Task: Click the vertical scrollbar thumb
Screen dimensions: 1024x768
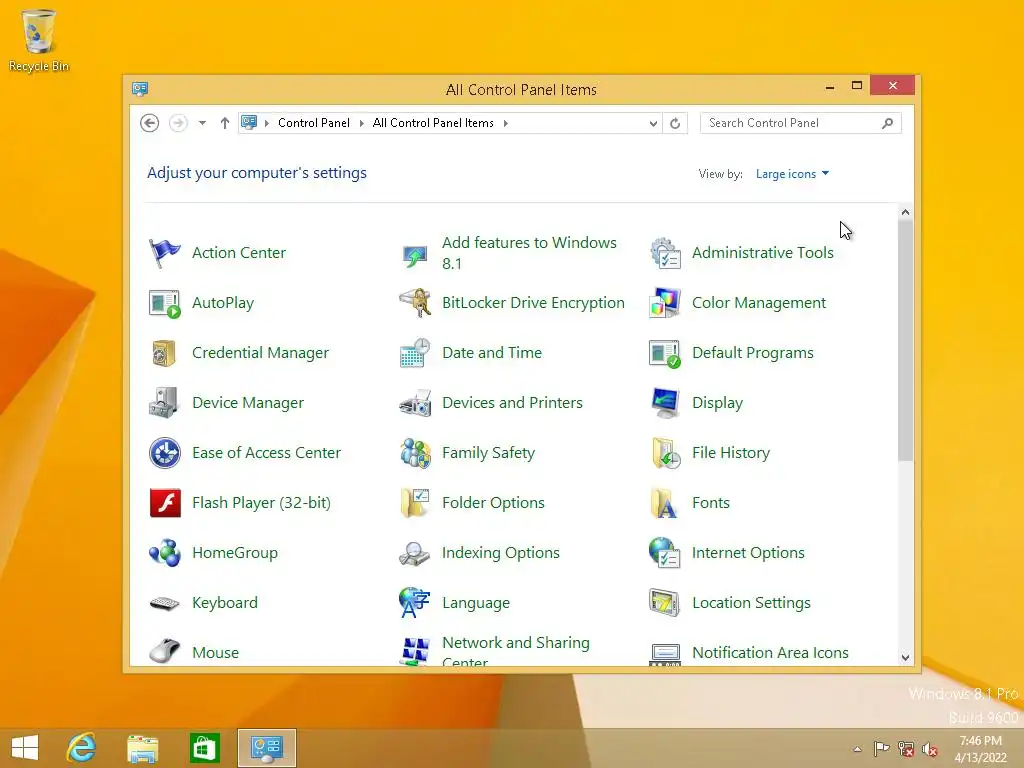Action: [905, 340]
